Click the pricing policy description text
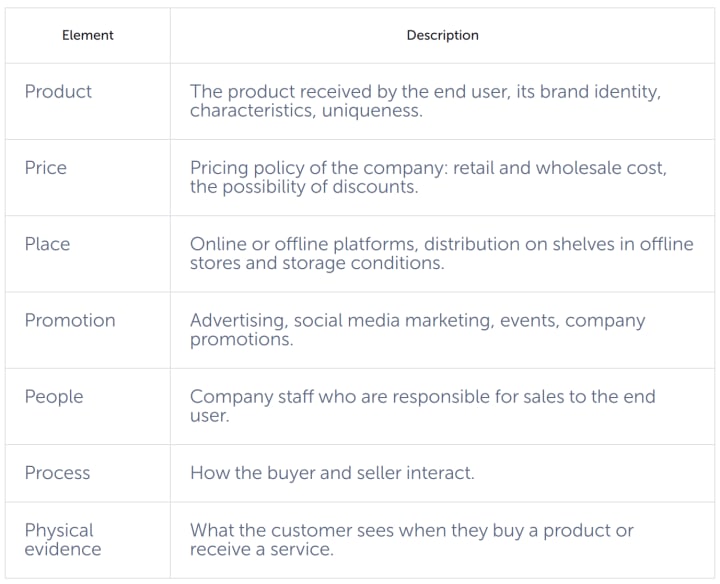The image size is (720, 584). tap(428, 177)
